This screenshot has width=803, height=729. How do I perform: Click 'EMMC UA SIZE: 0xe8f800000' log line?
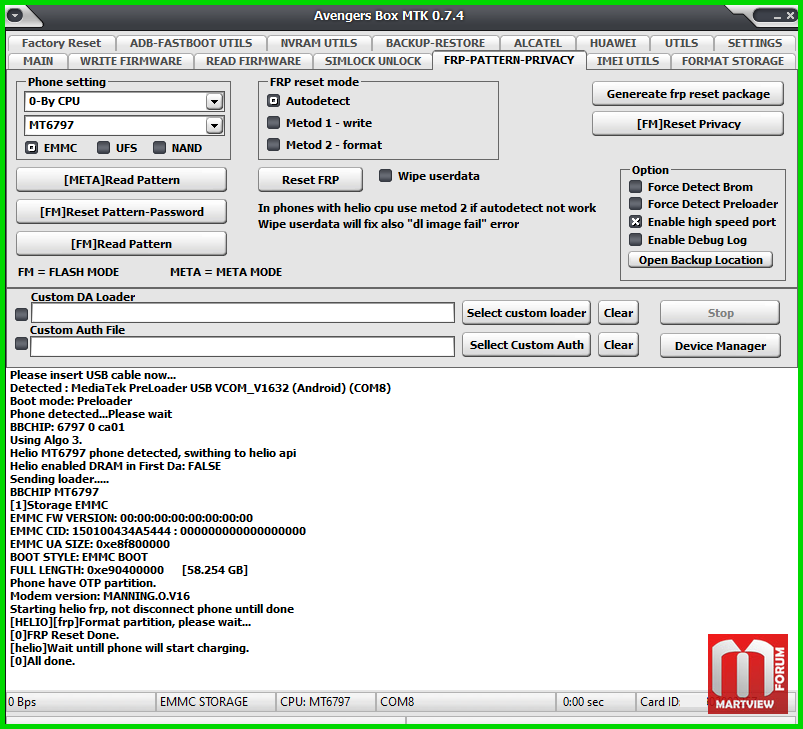pyautogui.click(x=90, y=544)
